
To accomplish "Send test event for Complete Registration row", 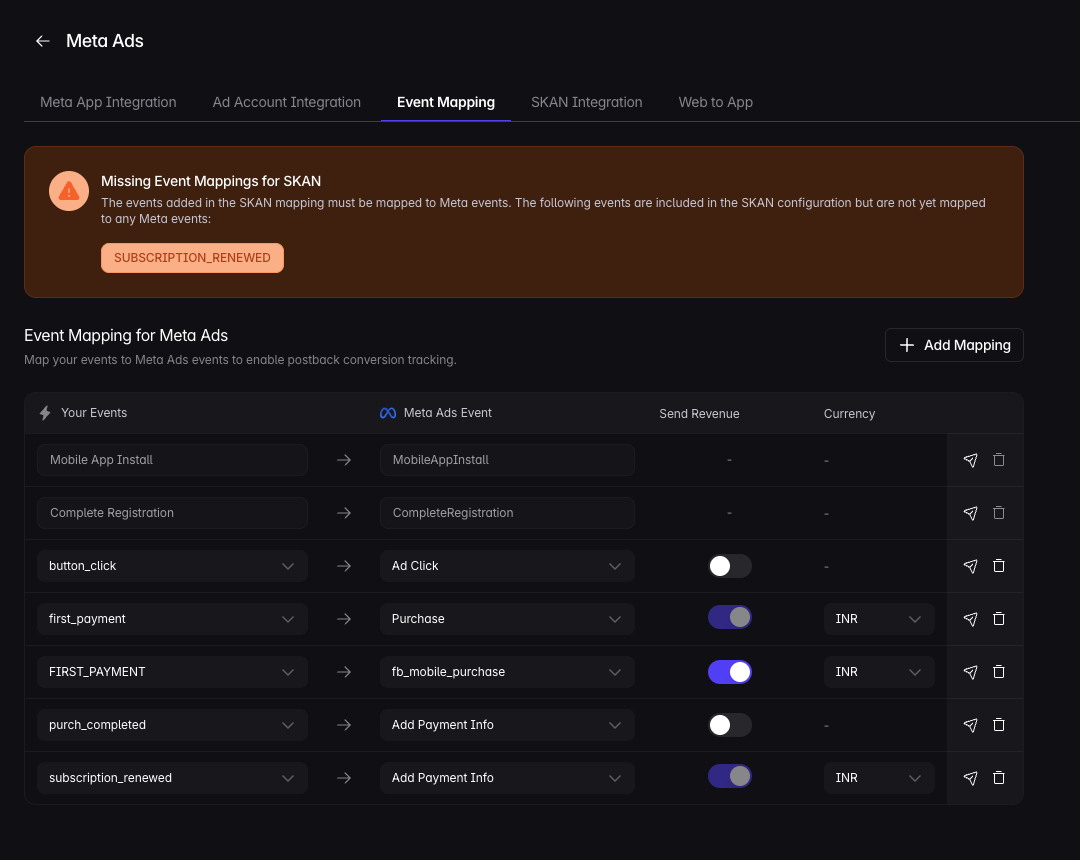I will click(x=970, y=513).
